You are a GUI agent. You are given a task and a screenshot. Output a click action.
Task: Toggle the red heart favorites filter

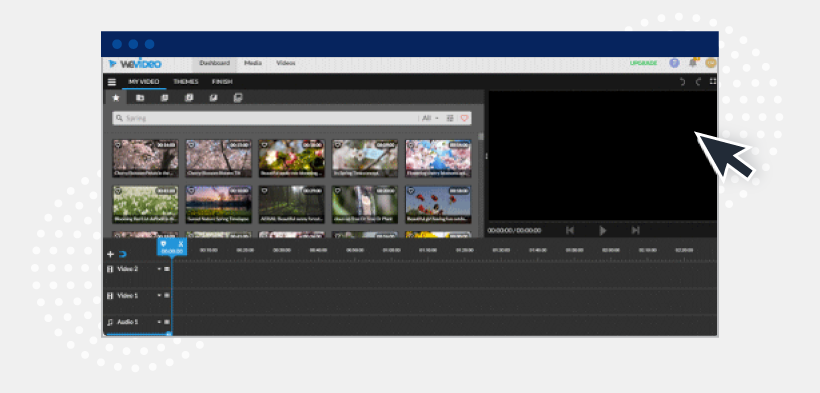pos(464,118)
